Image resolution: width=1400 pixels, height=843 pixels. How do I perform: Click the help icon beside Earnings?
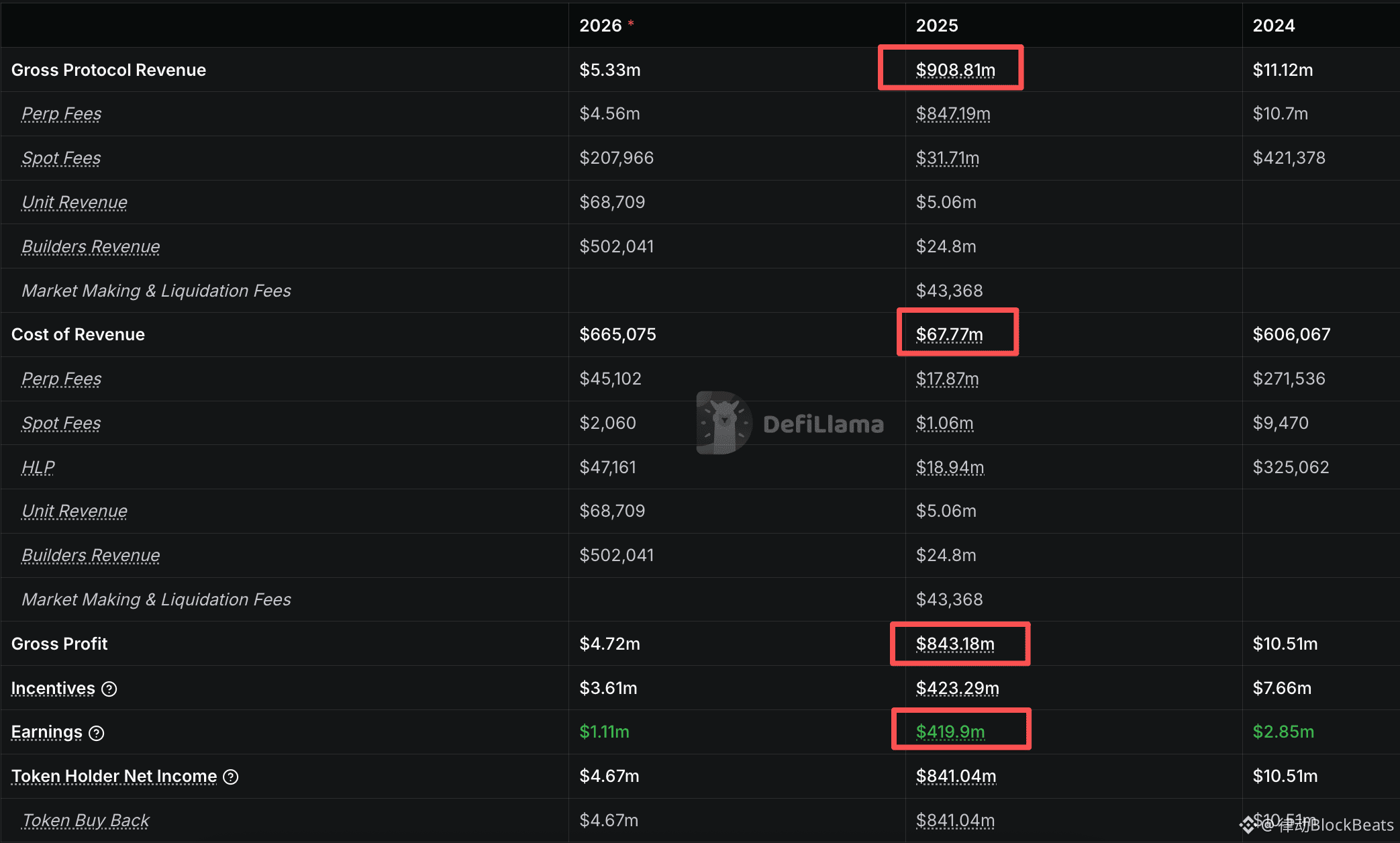(x=97, y=733)
